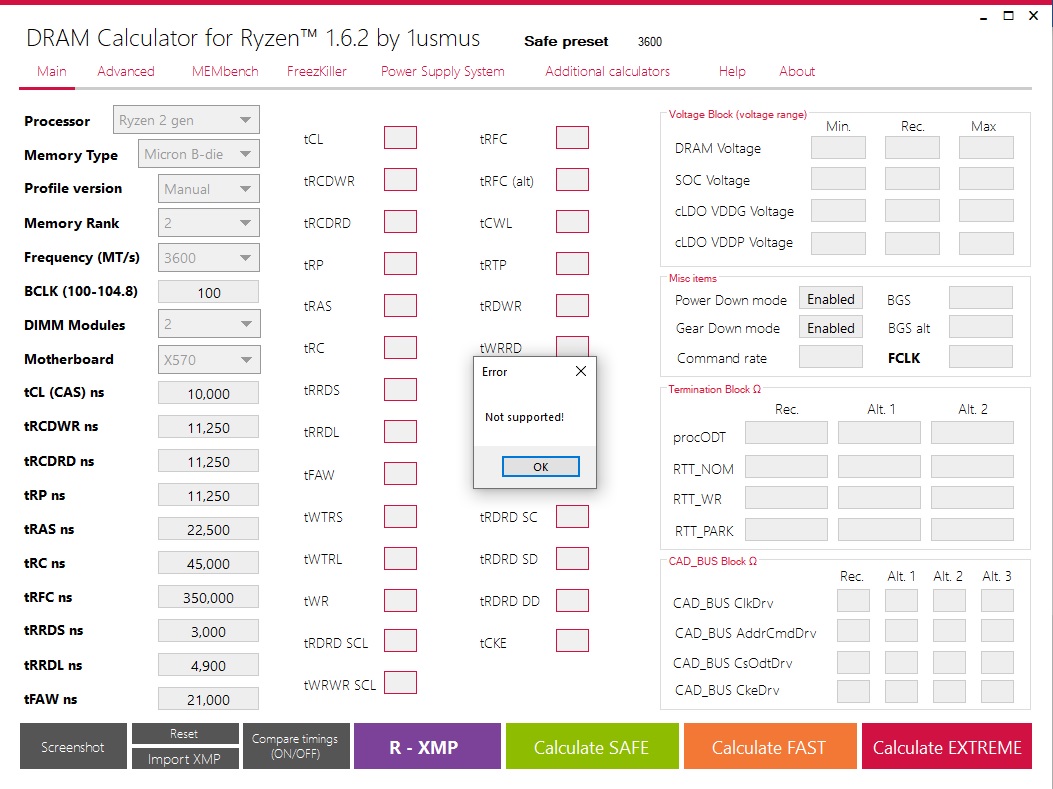Click Calculate FAST
The width and height of the screenshot is (1053, 789).
coord(770,746)
